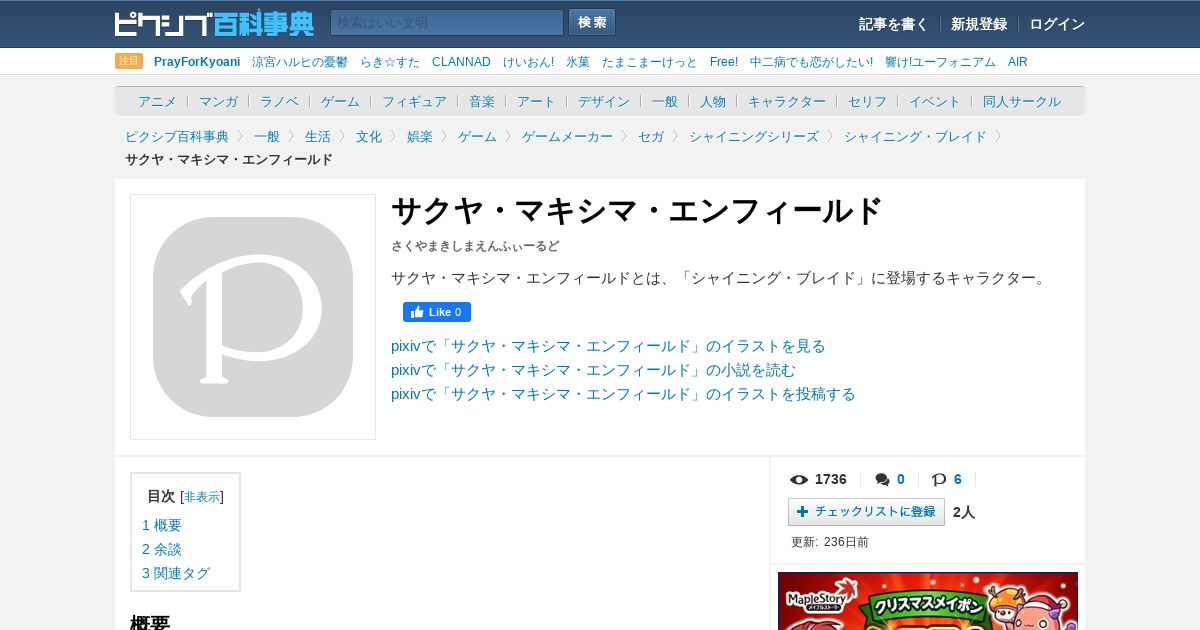The width and height of the screenshot is (1200, 630).
Task: Open ログイン login link
Action: point(1057,24)
